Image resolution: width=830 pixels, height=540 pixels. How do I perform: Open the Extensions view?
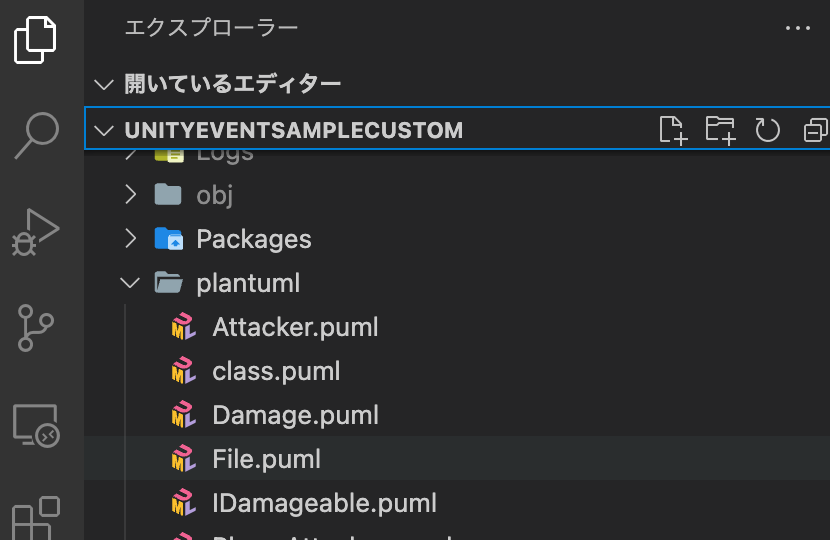click(x=35, y=518)
